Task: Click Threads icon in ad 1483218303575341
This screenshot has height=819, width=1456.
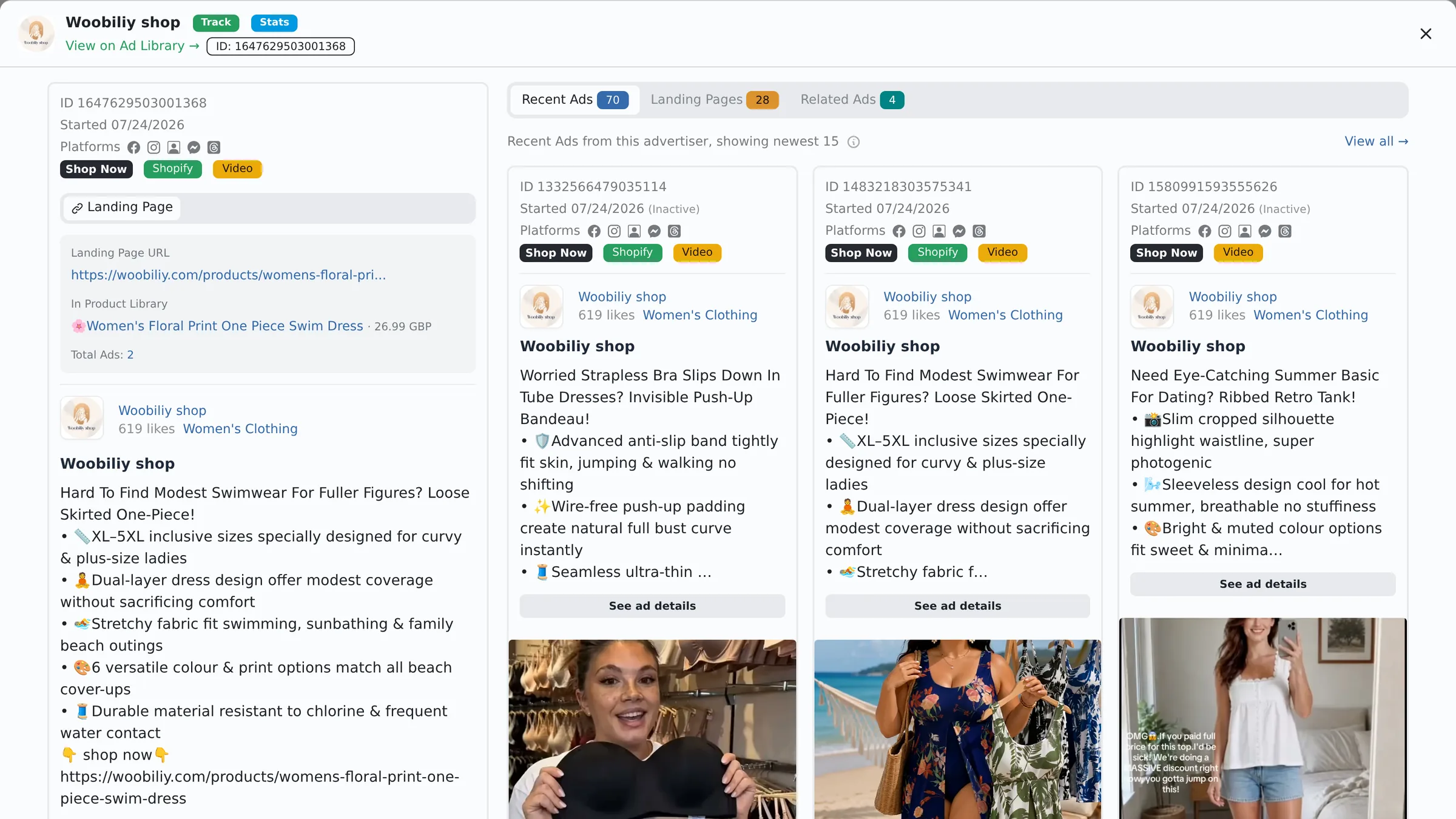Action: pyautogui.click(x=979, y=231)
